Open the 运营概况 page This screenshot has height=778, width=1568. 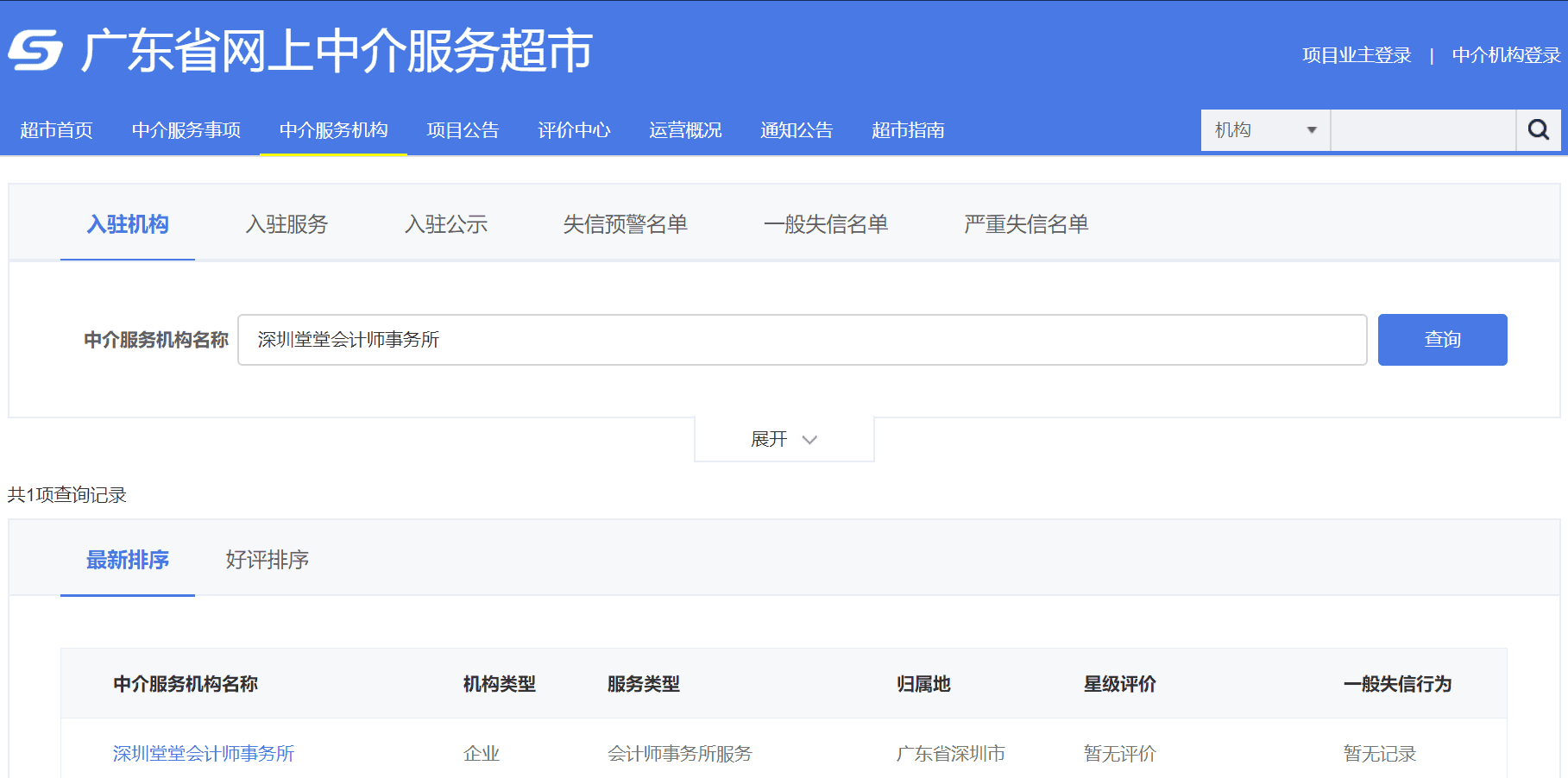[x=684, y=129]
